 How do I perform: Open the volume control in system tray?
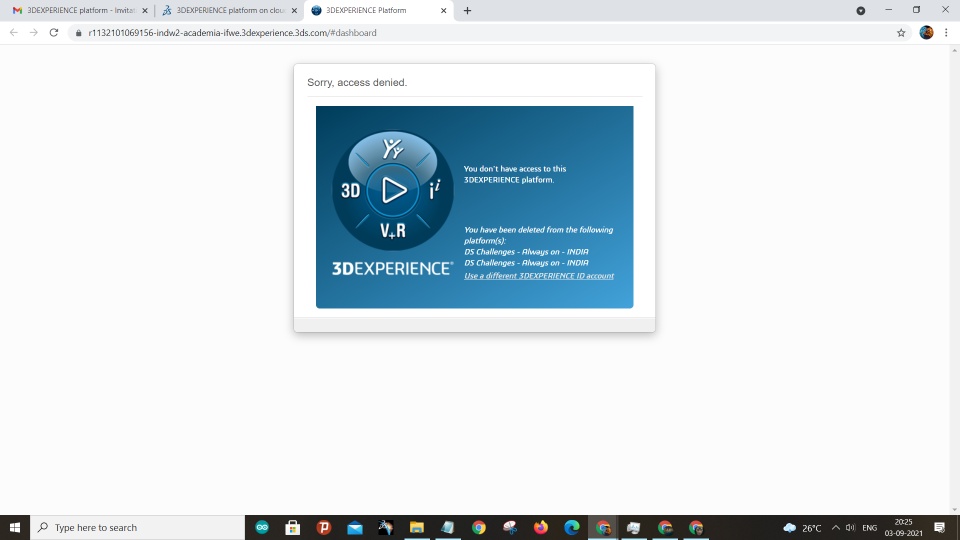tap(850, 528)
